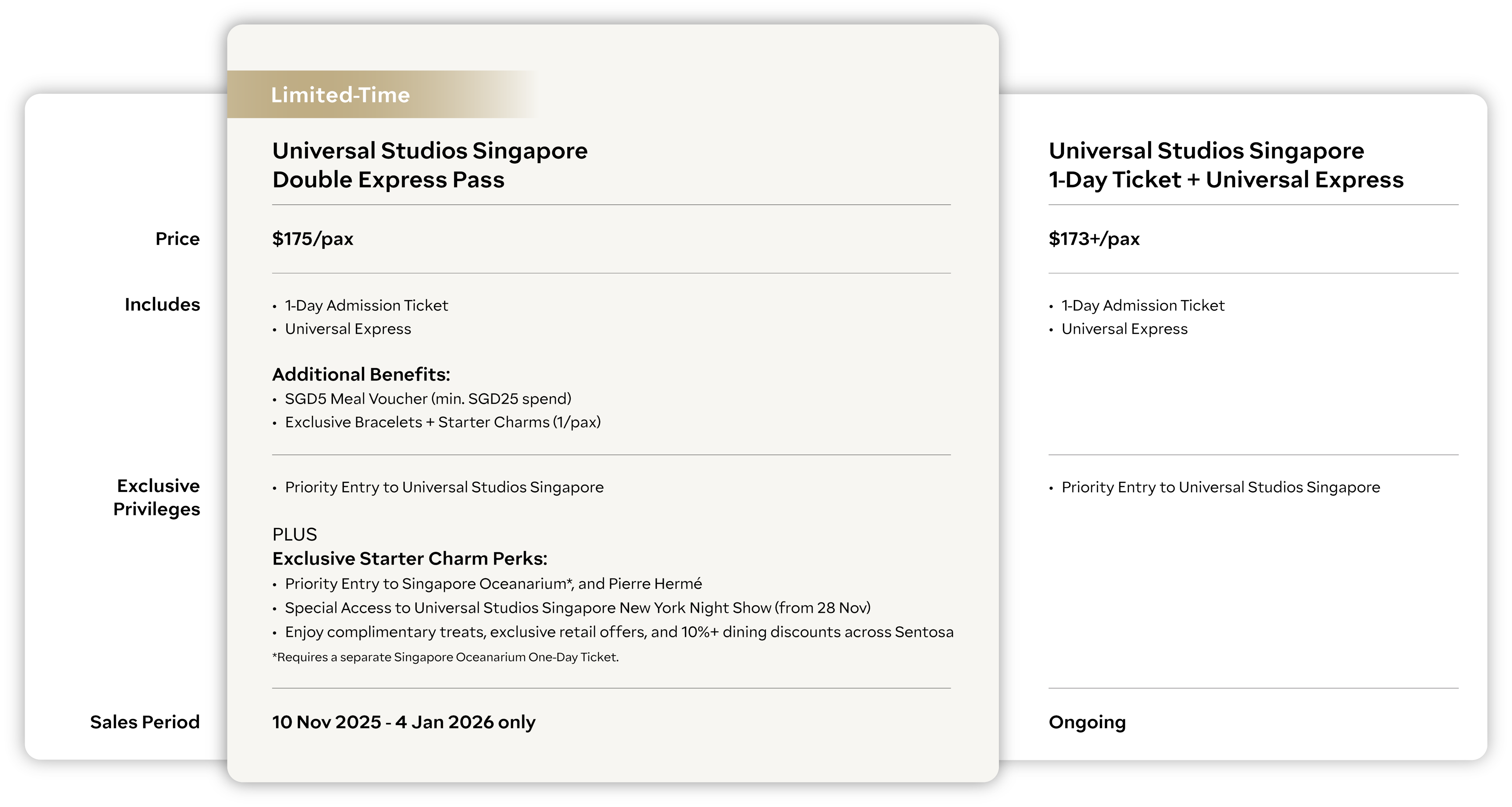Click the Limited-Time gold banner
Viewport: 1512px width, 807px height.
tap(341, 95)
